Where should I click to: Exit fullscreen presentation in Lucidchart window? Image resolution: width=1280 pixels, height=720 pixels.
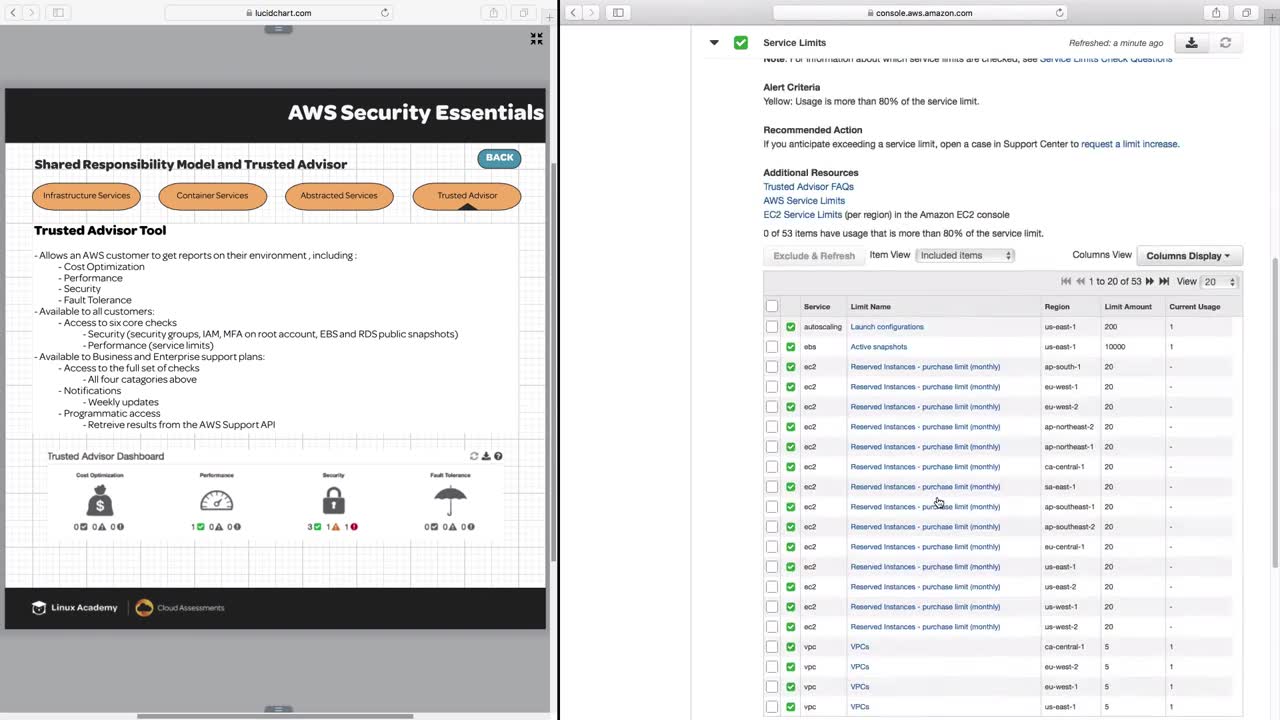[537, 39]
